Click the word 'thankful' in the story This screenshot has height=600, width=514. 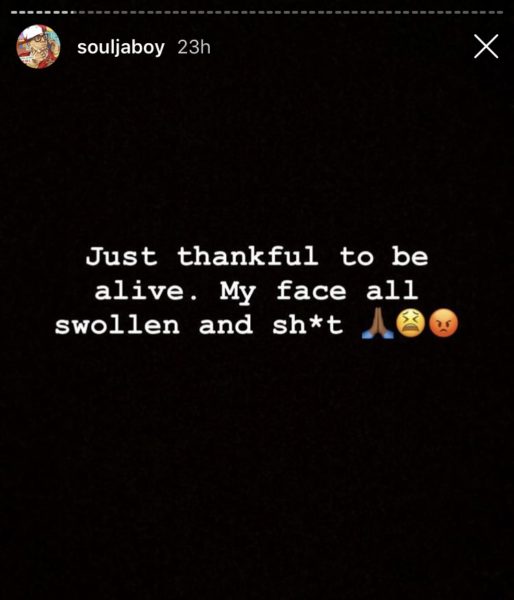248,256
